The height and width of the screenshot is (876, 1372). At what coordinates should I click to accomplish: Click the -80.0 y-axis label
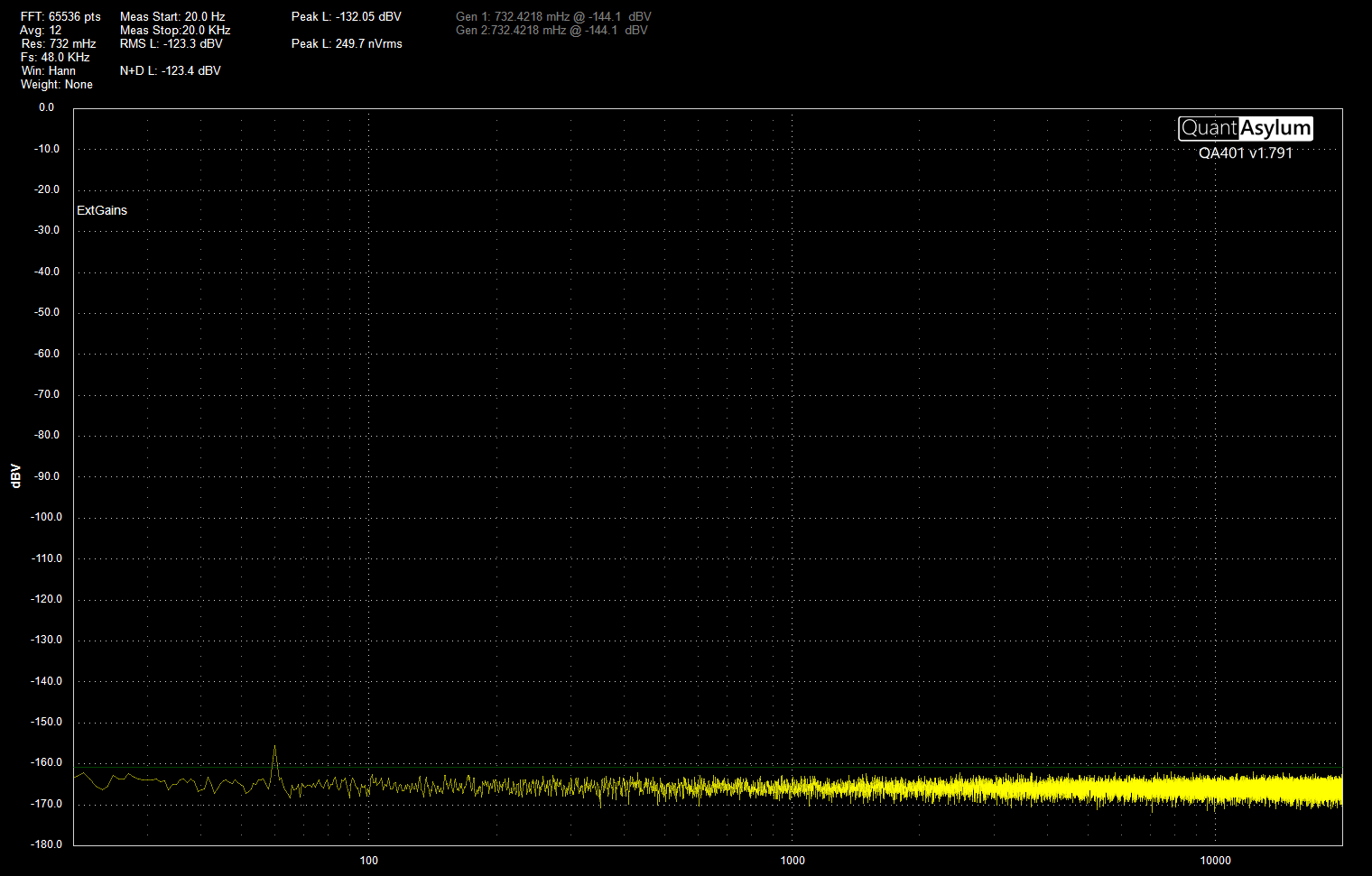point(47,435)
